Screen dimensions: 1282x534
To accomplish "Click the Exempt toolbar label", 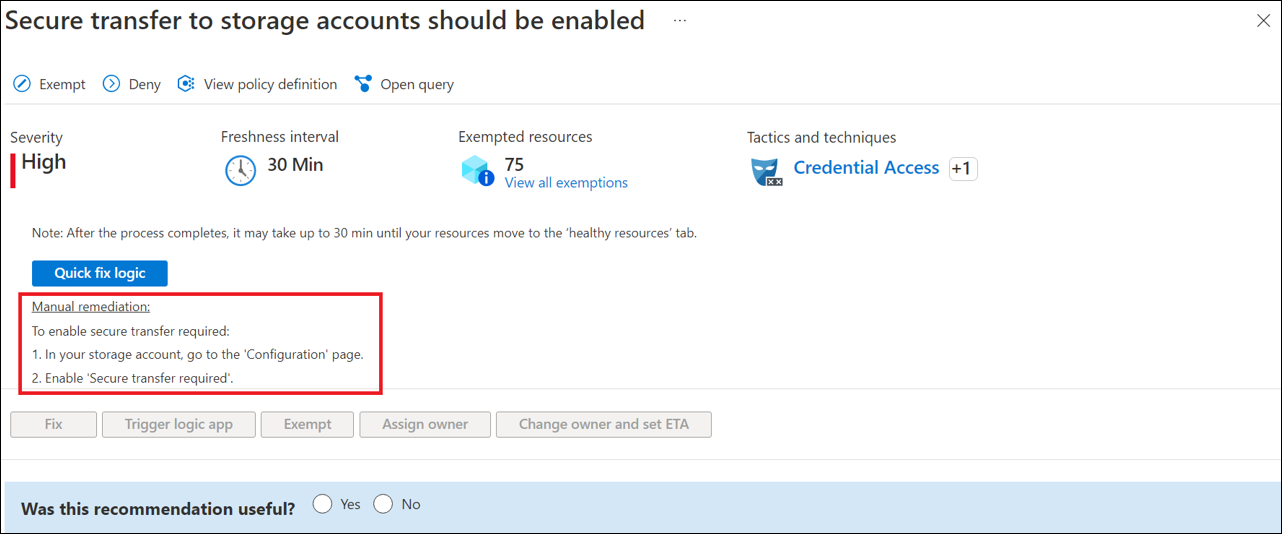I will [62, 84].
